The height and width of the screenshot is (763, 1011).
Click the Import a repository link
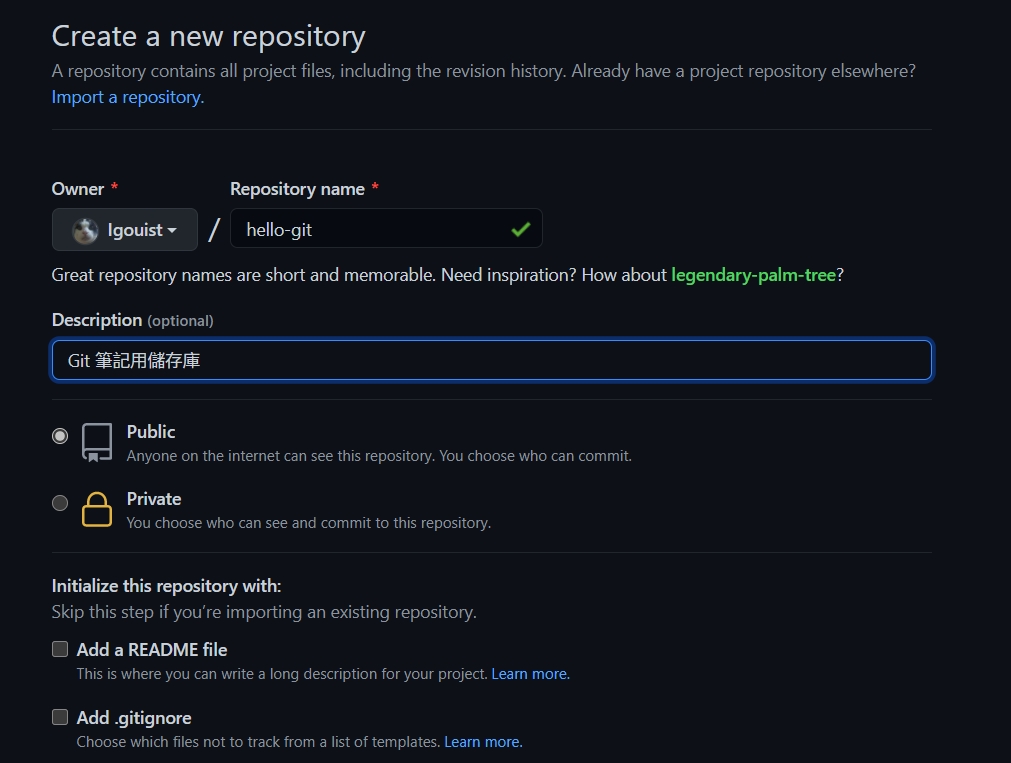click(x=127, y=97)
